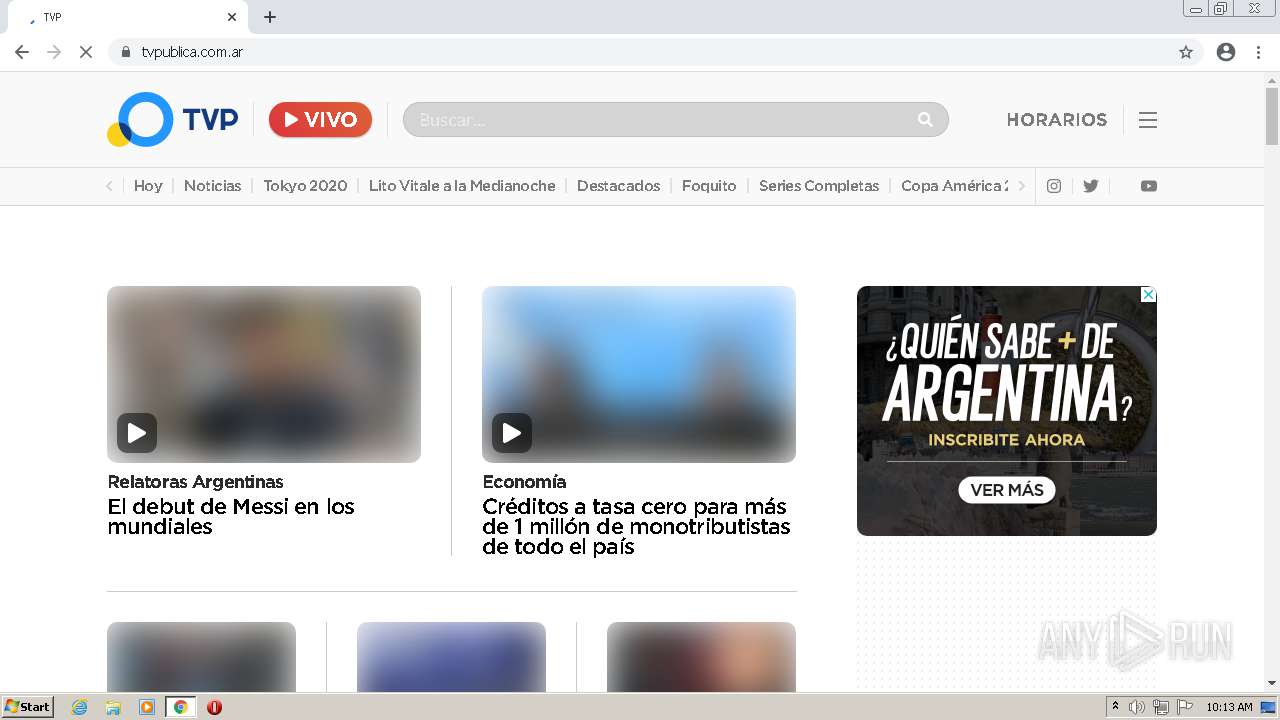1280x720 pixels.
Task: Open the volume control in the system tray
Action: tap(1137, 707)
